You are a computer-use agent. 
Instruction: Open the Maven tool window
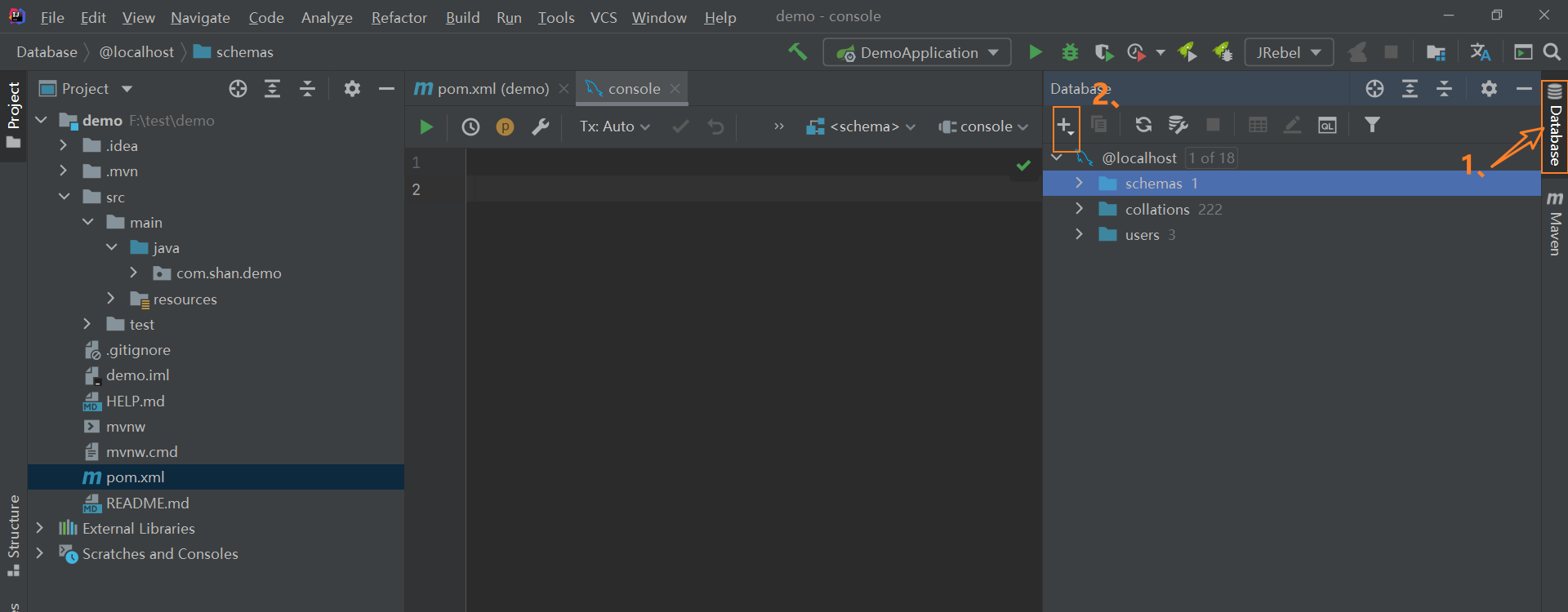[x=1555, y=224]
